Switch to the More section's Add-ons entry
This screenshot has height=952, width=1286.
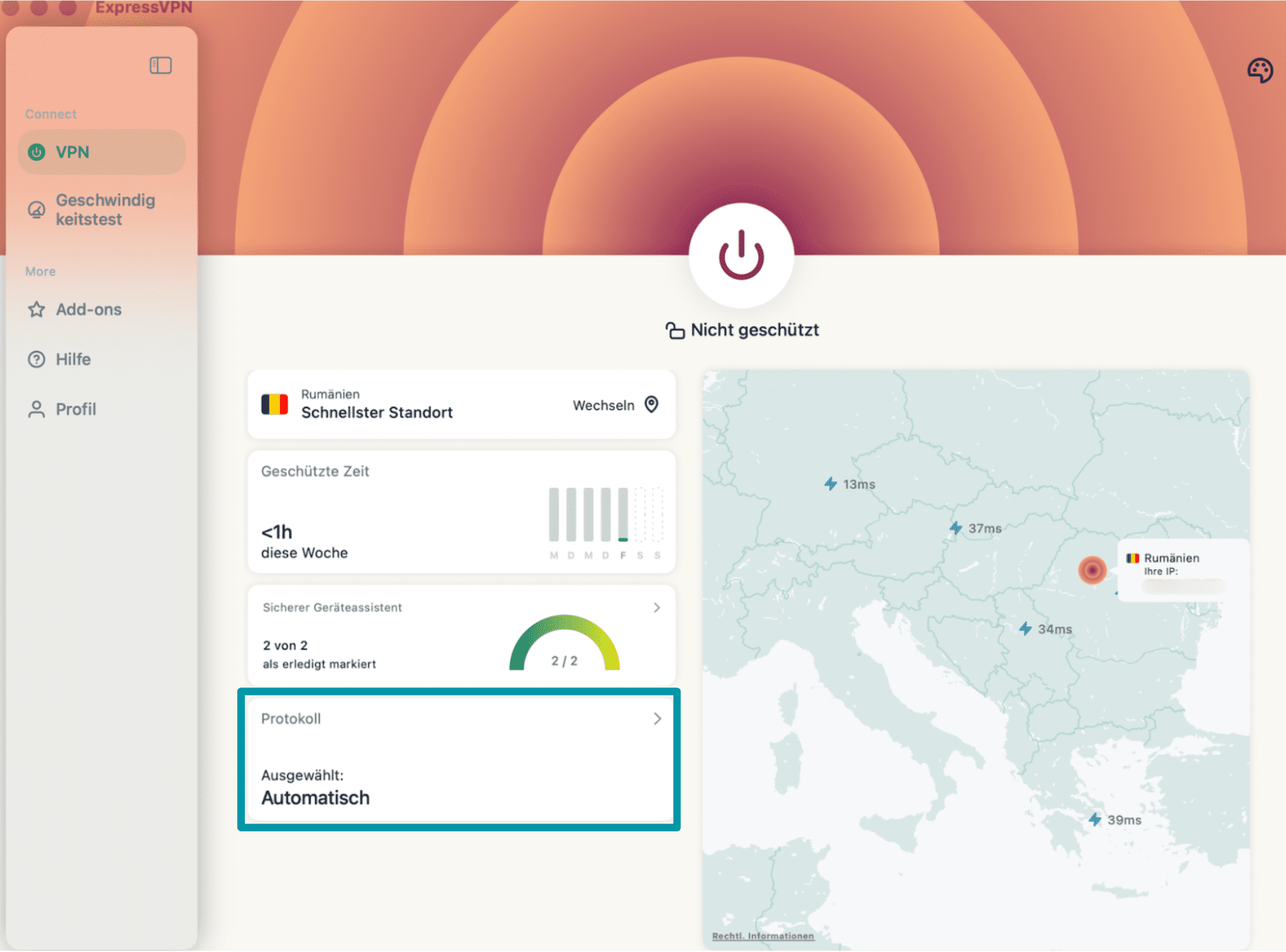[x=88, y=309]
